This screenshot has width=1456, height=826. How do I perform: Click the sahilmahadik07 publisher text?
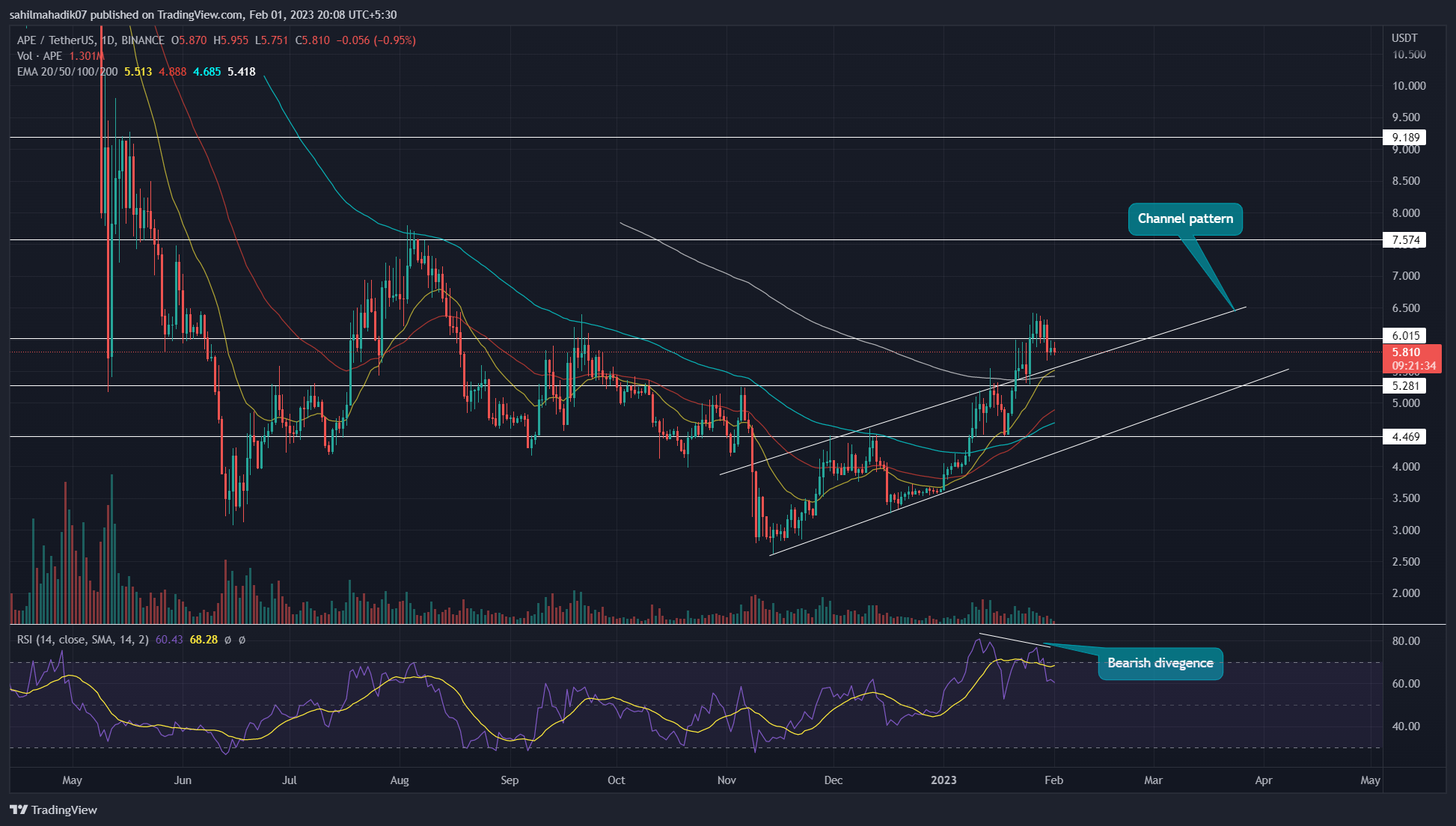[49, 14]
